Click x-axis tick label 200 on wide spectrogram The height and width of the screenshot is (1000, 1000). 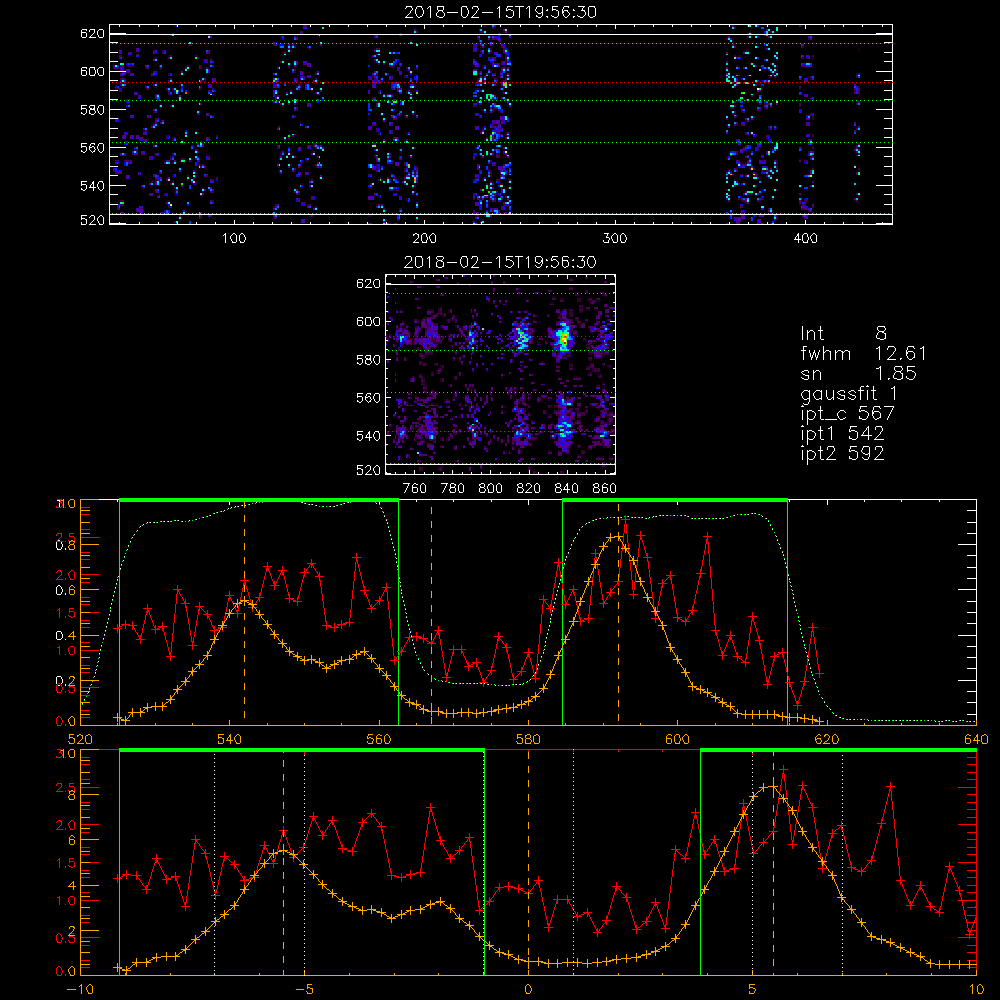424,239
